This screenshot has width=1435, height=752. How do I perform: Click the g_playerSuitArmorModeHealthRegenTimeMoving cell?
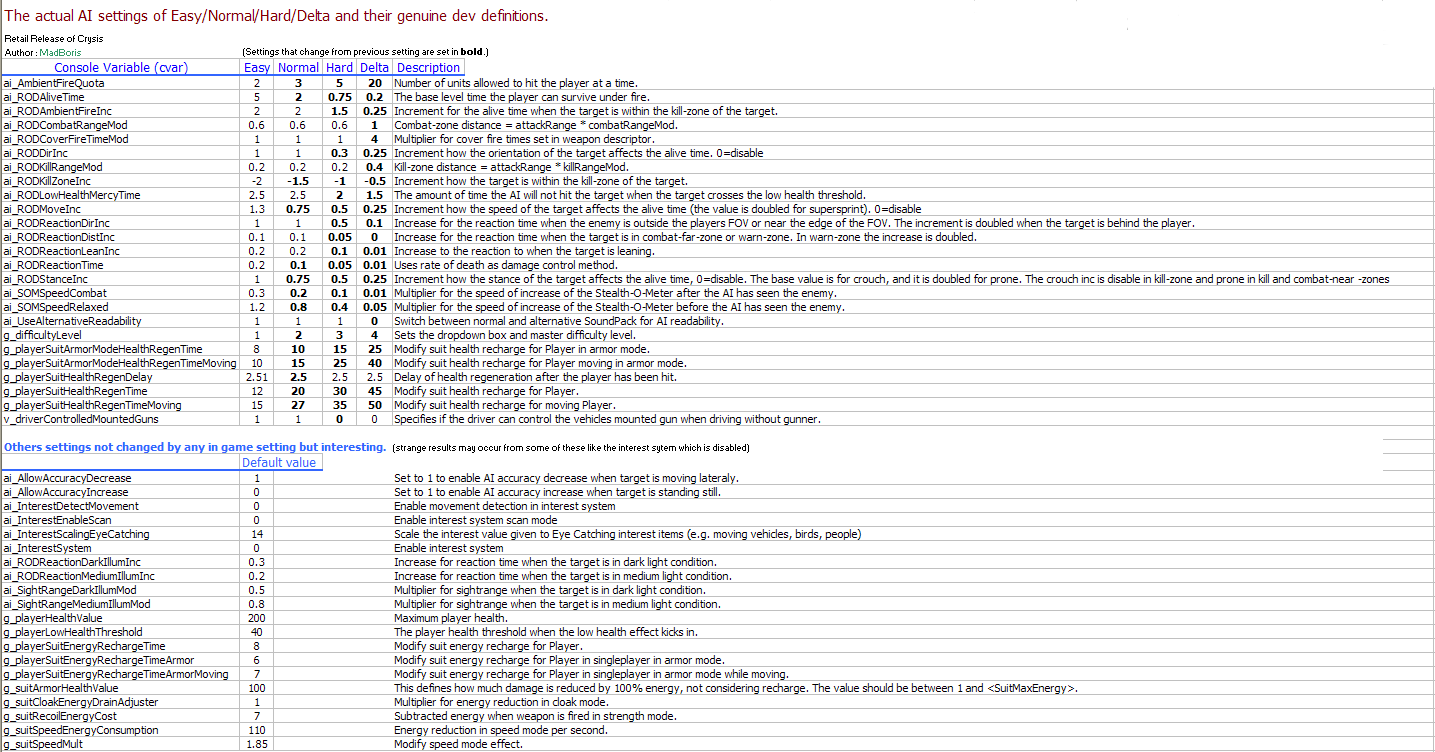pyautogui.click(x=121, y=363)
